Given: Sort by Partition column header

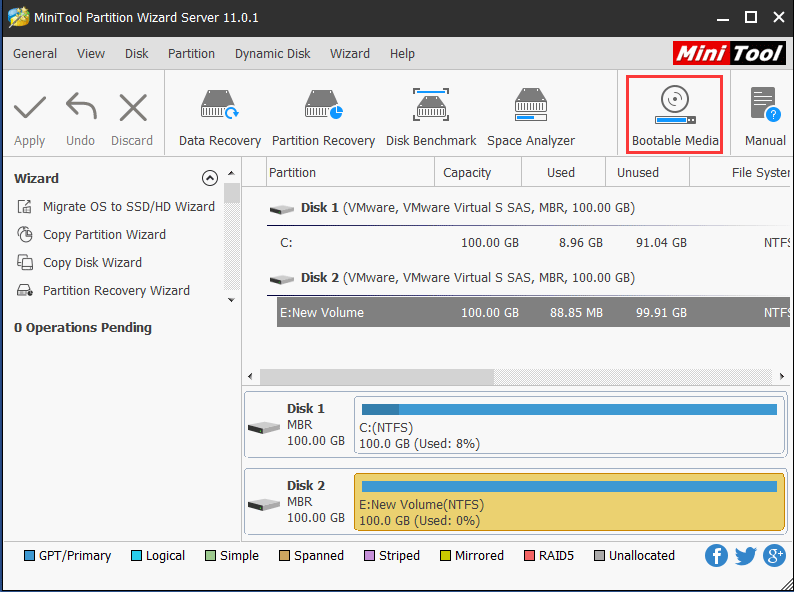Looking at the screenshot, I should (x=350, y=173).
